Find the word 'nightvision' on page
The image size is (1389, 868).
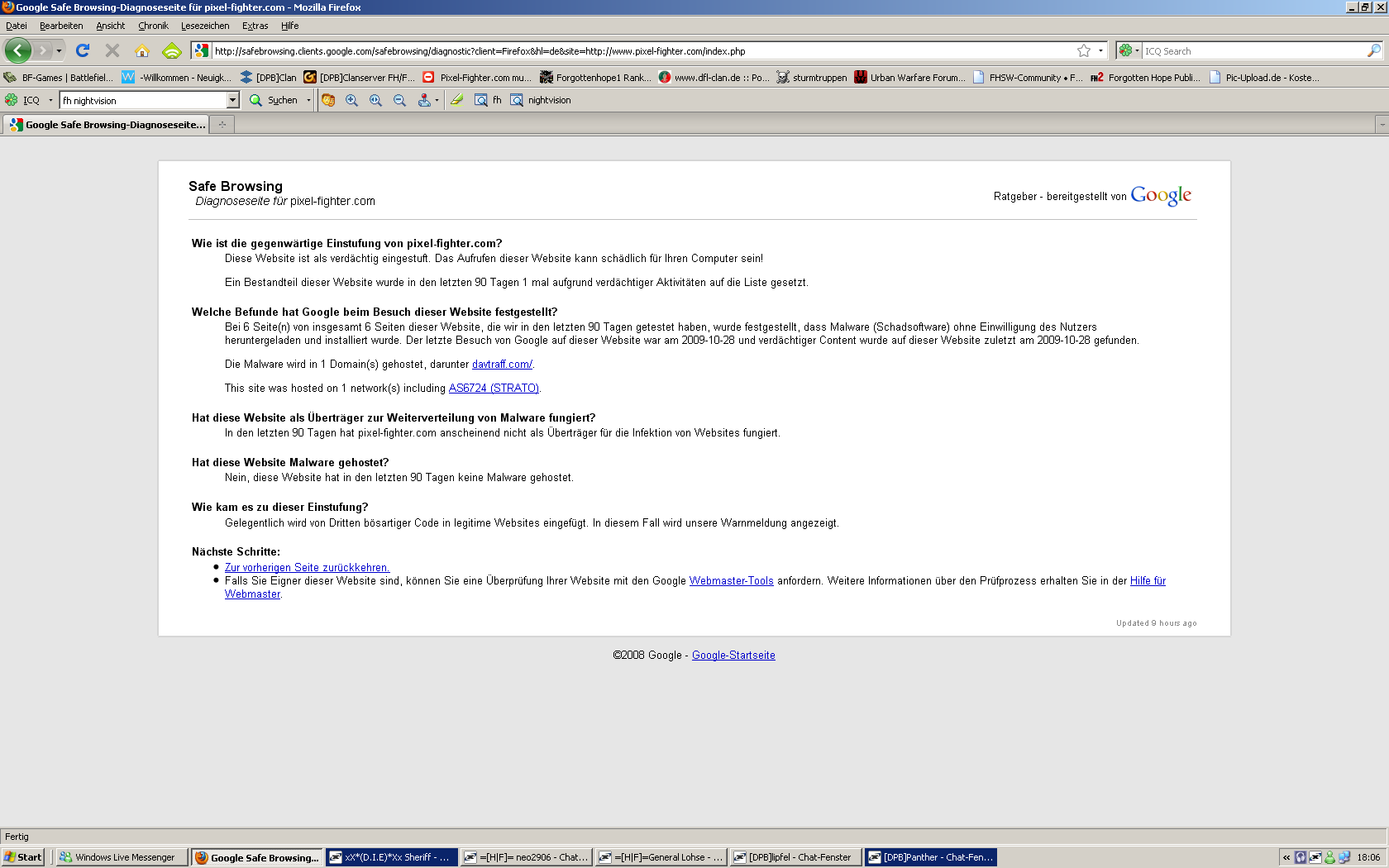541,100
